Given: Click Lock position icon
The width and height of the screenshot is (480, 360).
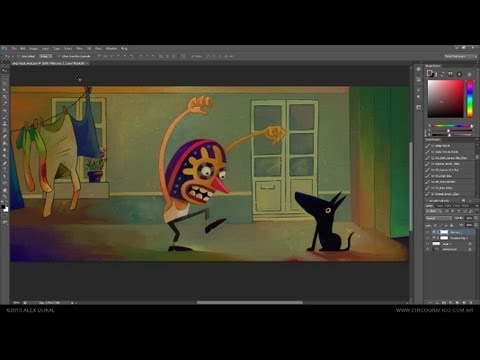Looking at the screenshot, I should pos(447,225).
